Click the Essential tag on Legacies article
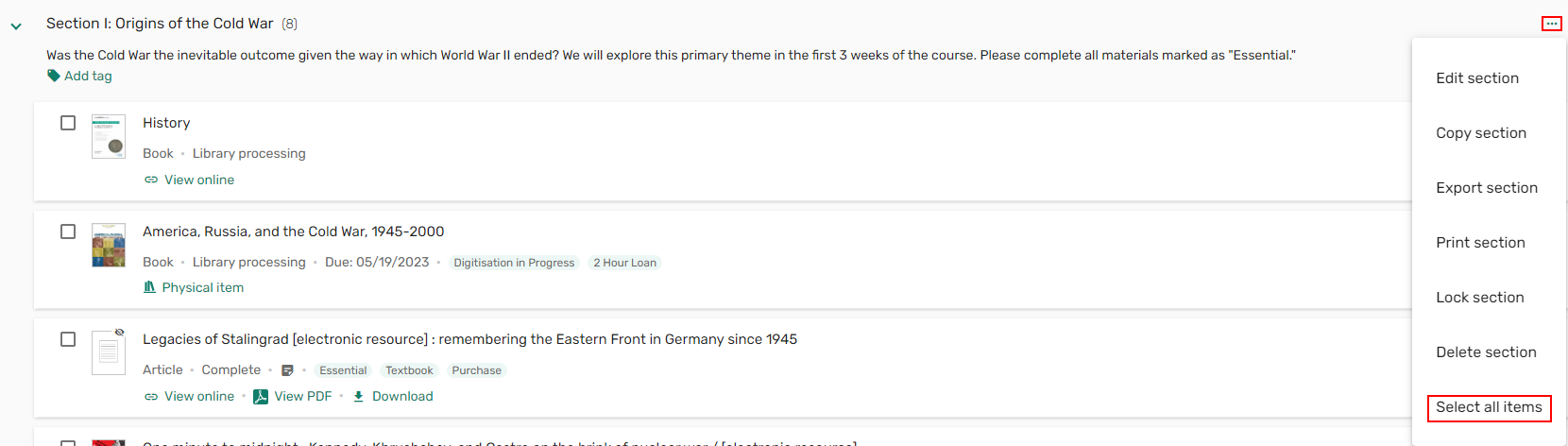This screenshot has width=1568, height=446. pos(343,370)
